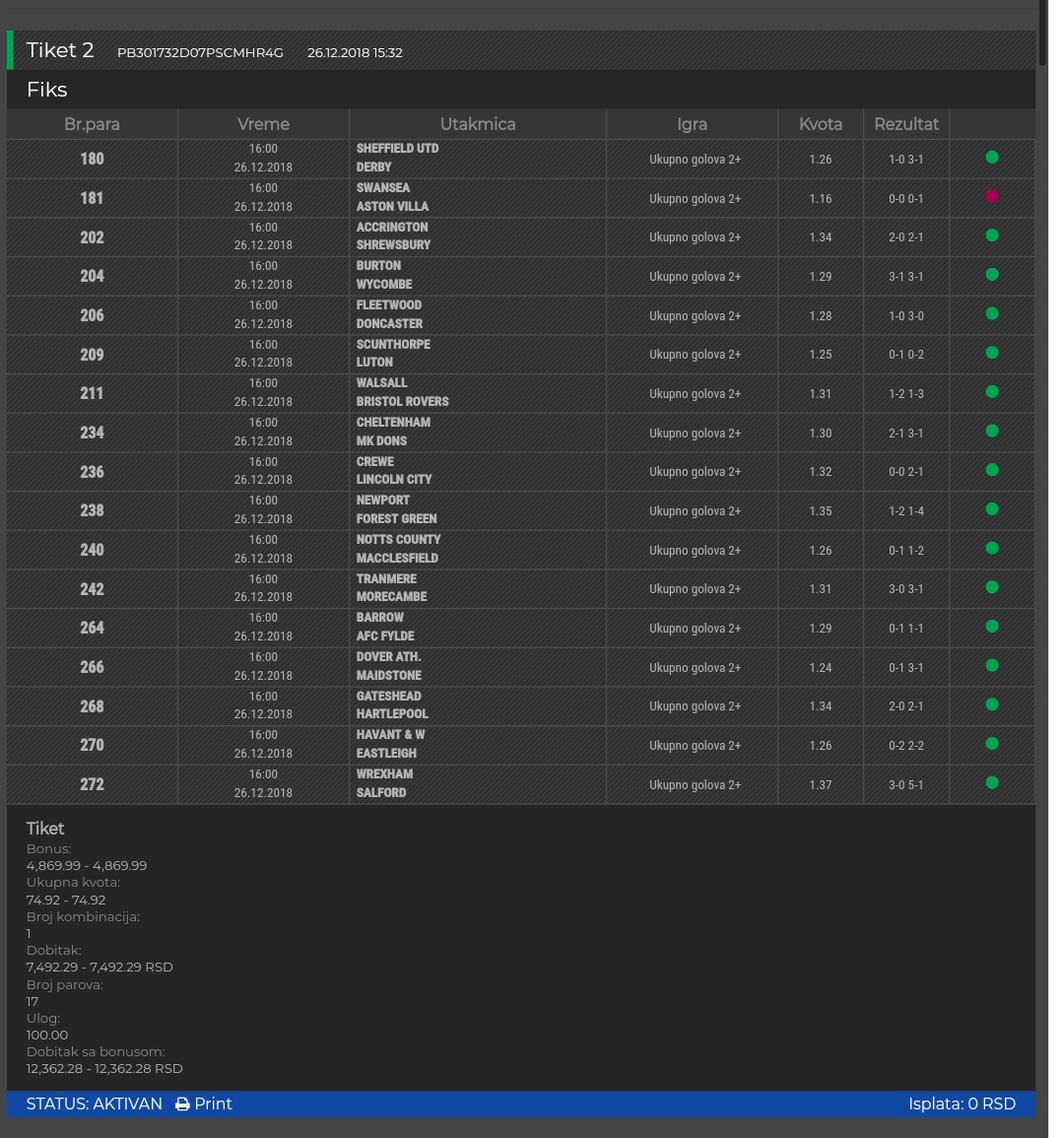1064x1138 pixels.
Task: Click green status dot for Tranmere row
Action: pos(992,587)
